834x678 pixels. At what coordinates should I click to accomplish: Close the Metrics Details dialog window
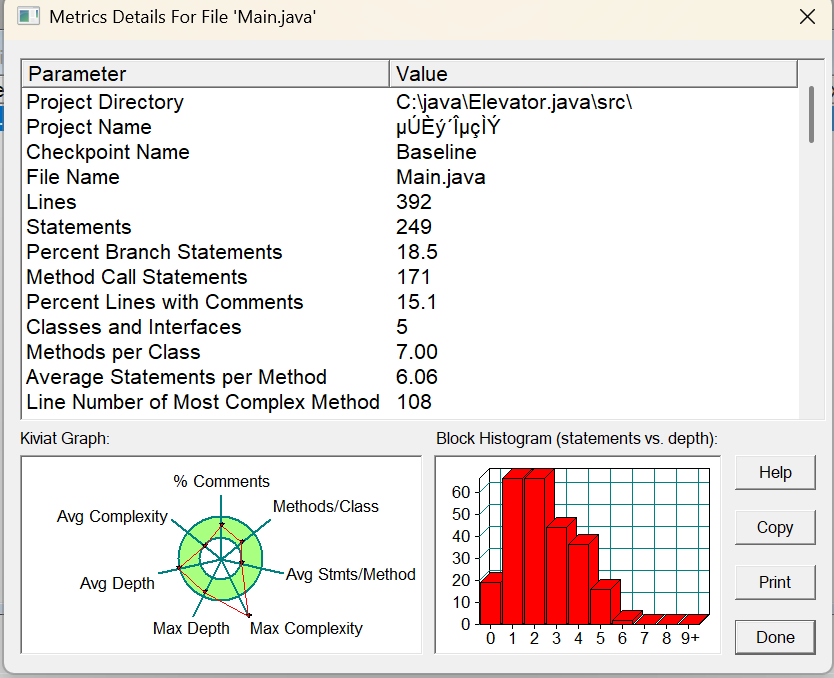point(807,16)
